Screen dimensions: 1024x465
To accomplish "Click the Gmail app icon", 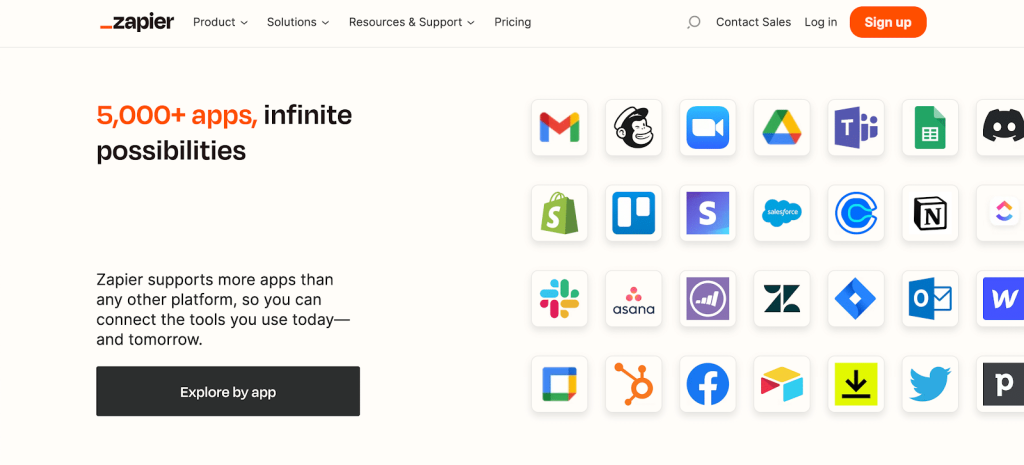I will (x=559, y=127).
